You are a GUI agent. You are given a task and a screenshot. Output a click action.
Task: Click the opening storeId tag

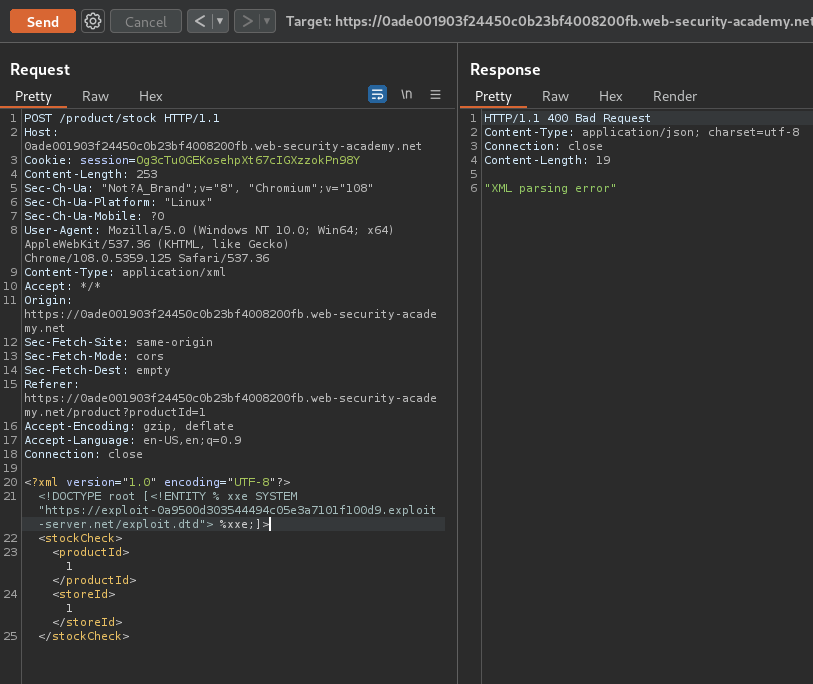point(84,594)
